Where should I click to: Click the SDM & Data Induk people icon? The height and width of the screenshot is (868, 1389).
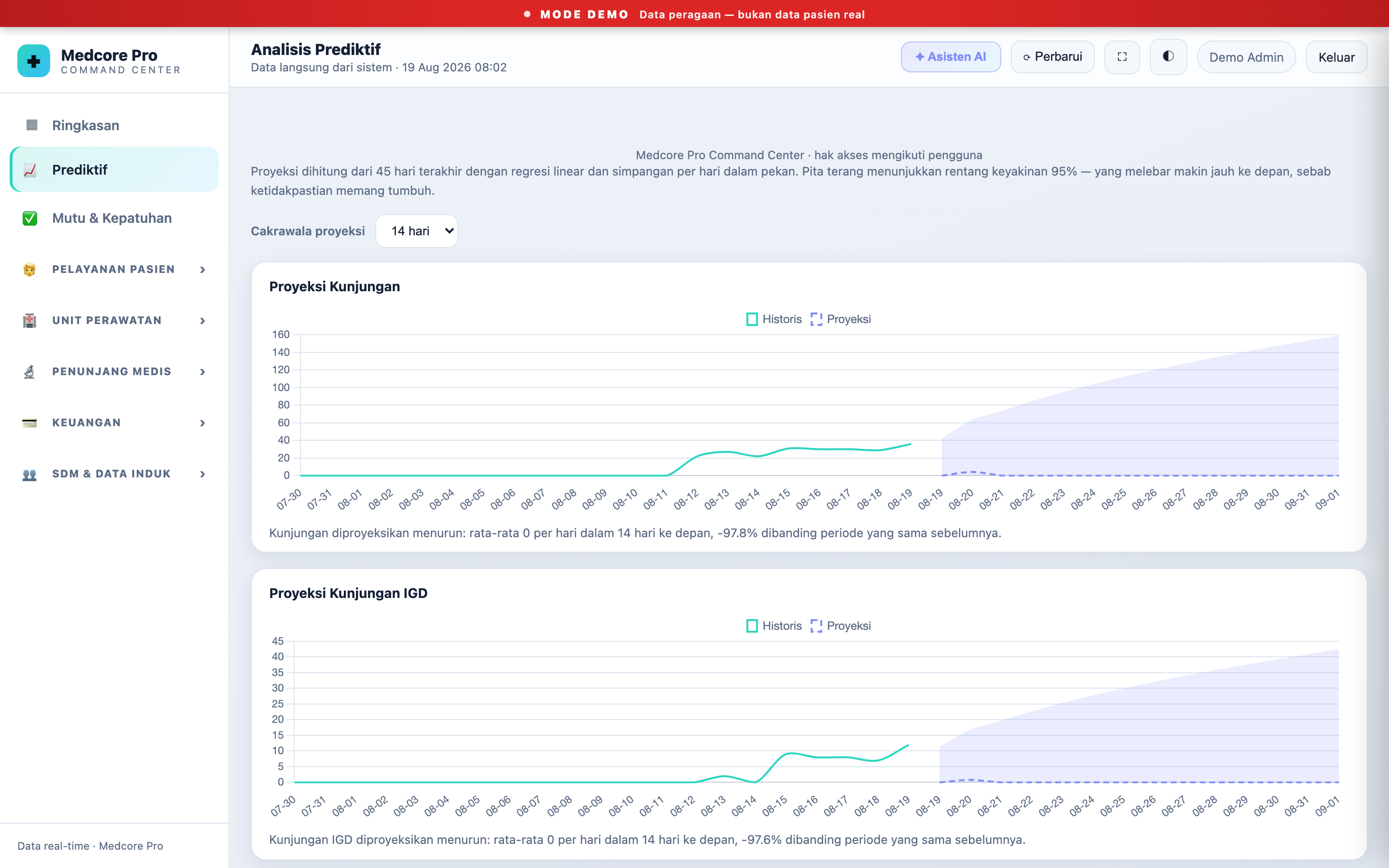pos(29,474)
